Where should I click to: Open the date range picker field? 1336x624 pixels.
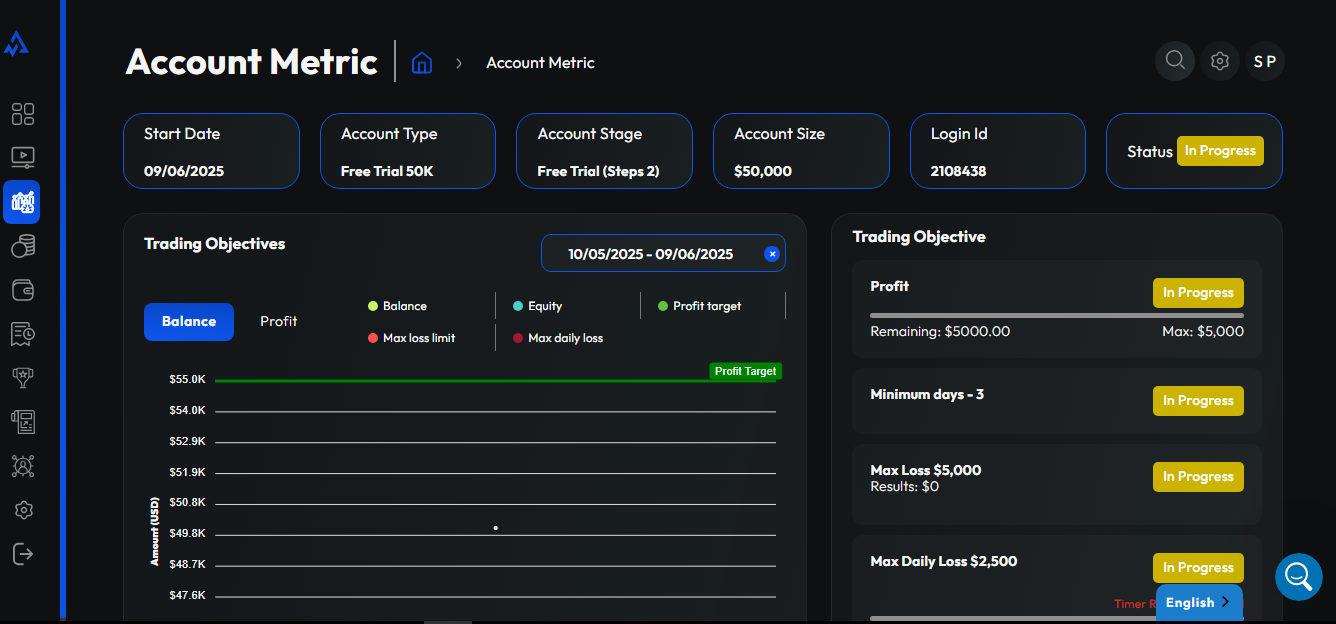point(663,254)
